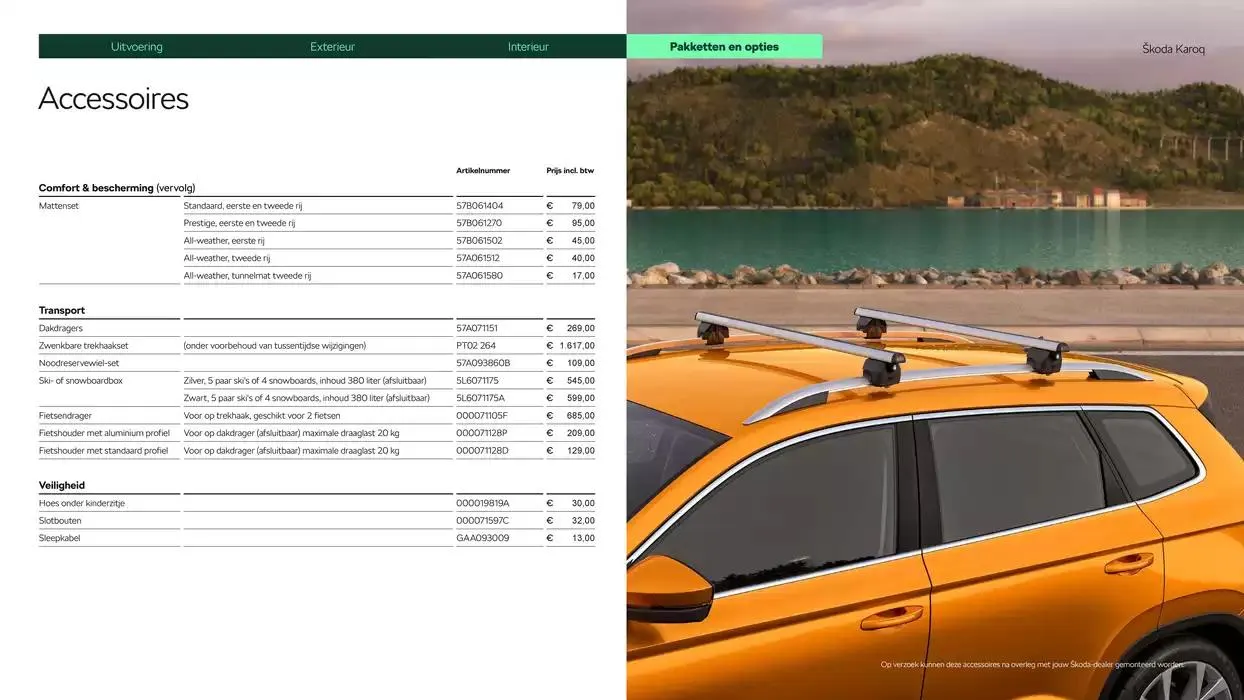
Task: Click the Slotbouten row label
Action: (60, 521)
